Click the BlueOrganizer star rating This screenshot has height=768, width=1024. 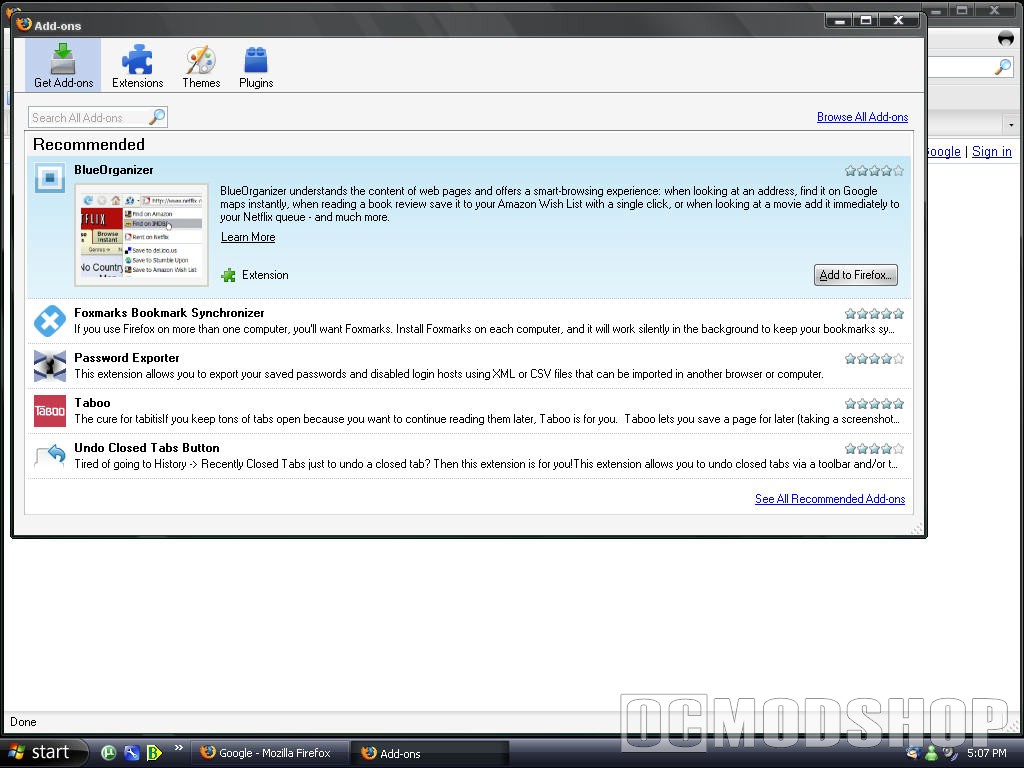tap(874, 171)
